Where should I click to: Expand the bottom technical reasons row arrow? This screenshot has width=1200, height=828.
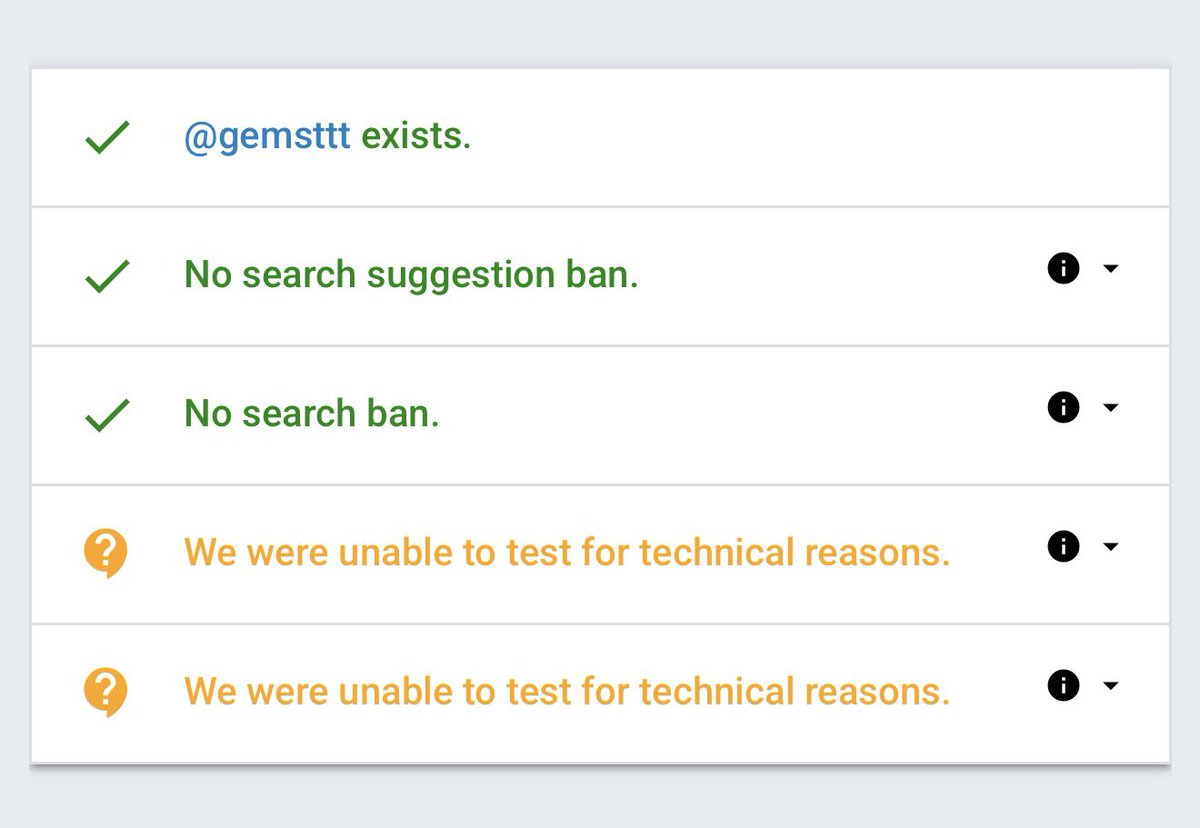[1110, 686]
